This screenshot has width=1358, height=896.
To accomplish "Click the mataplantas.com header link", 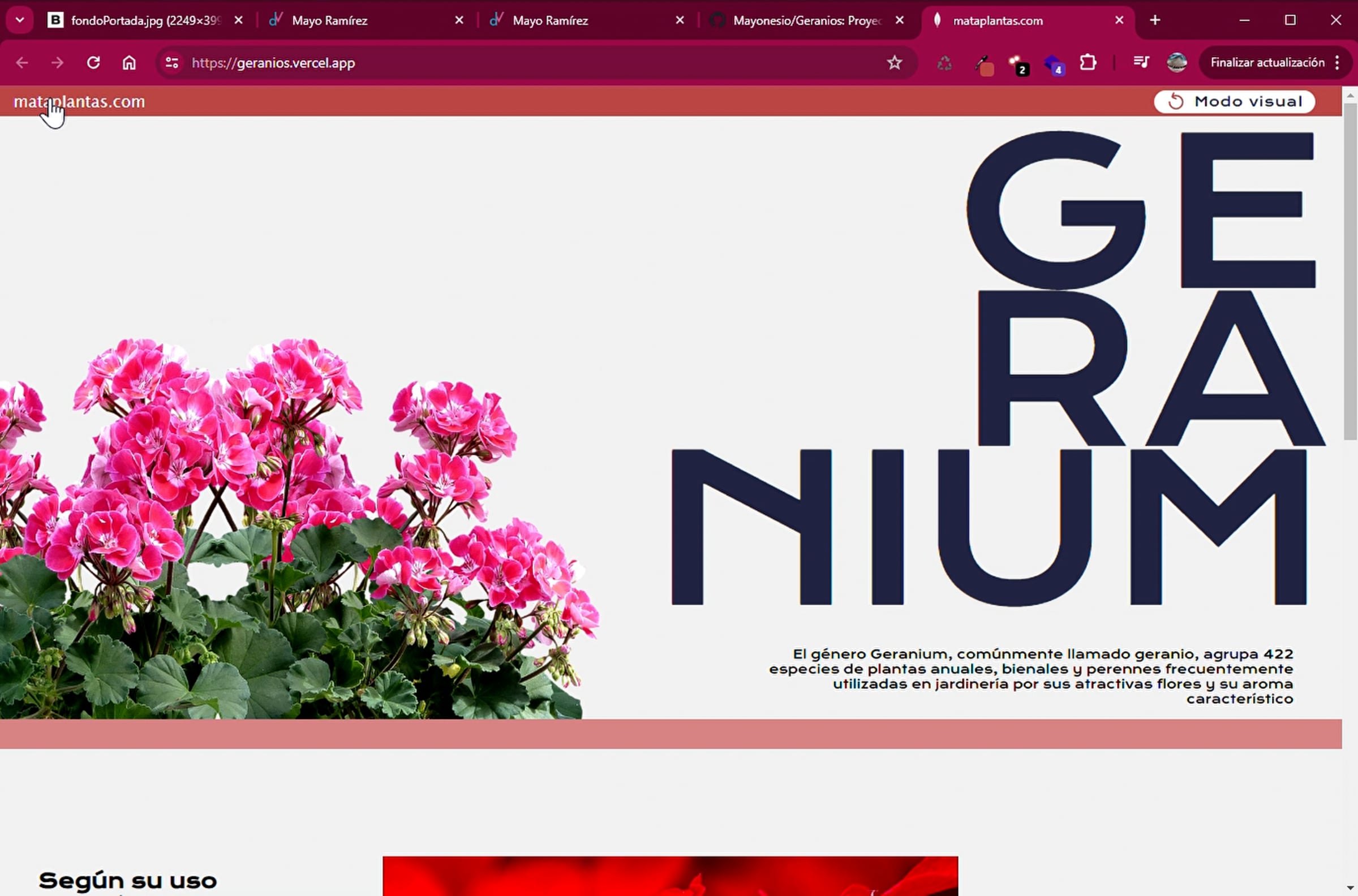I will [x=79, y=102].
